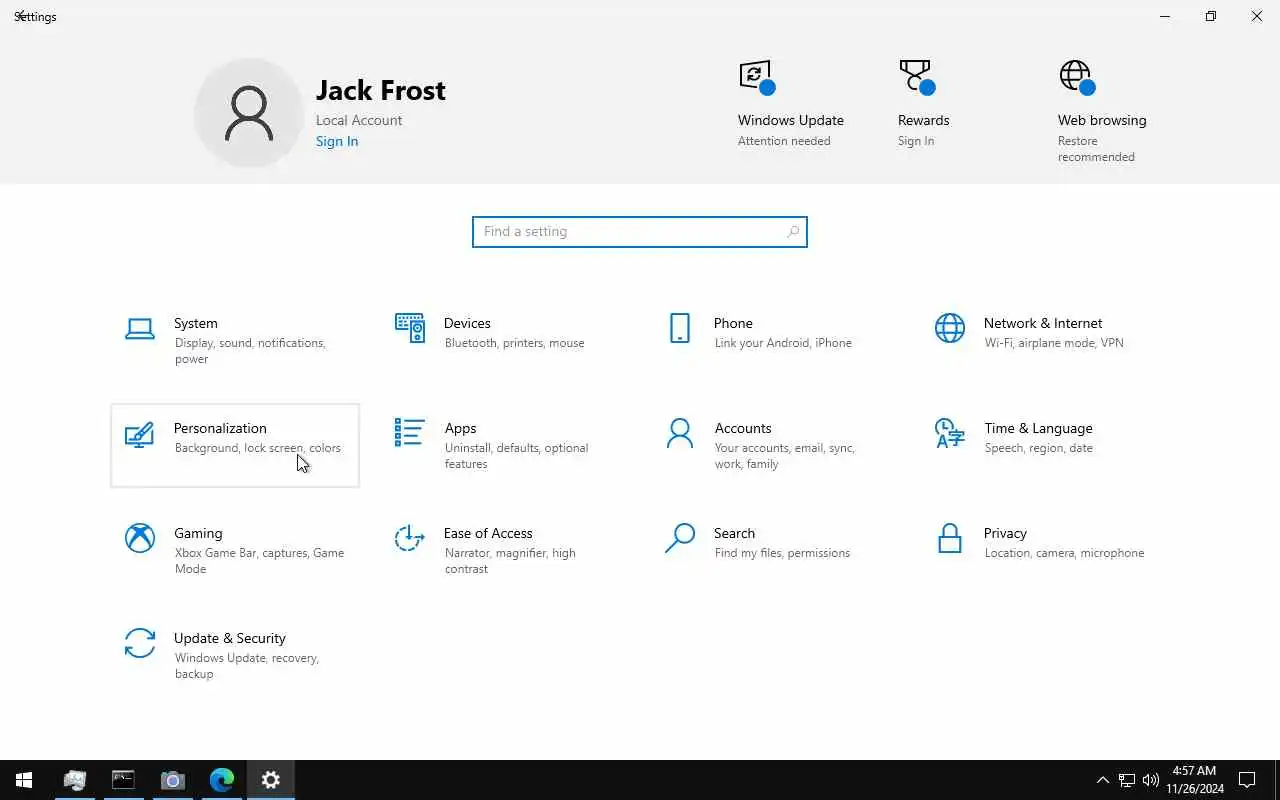This screenshot has height=800, width=1280.
Task: Click the Web browsing label
Action: pyautogui.click(x=1102, y=120)
